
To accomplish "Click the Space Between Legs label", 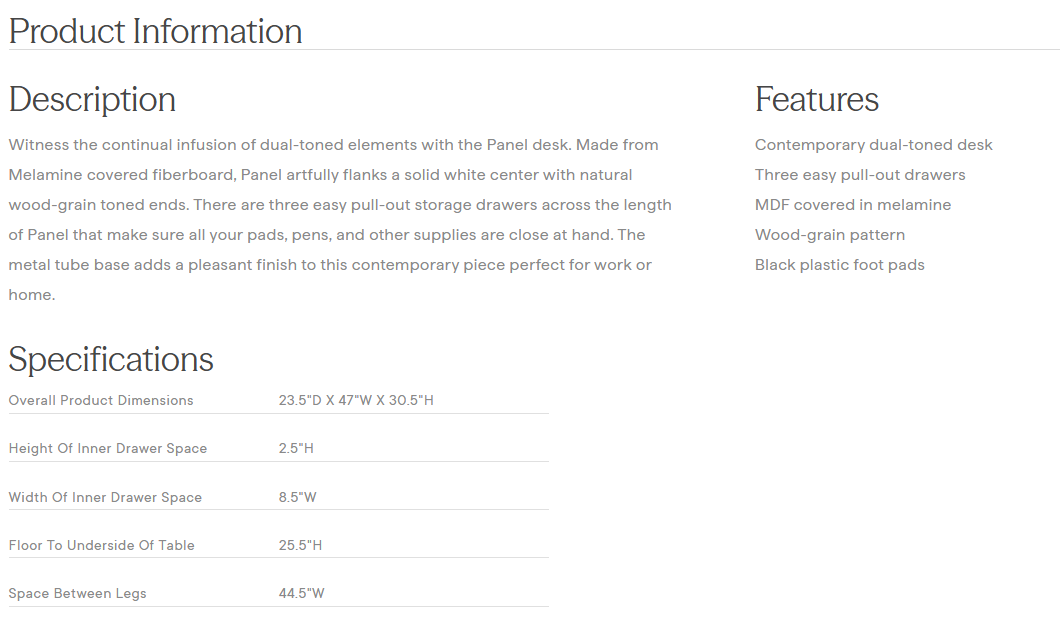I will [x=77, y=593].
